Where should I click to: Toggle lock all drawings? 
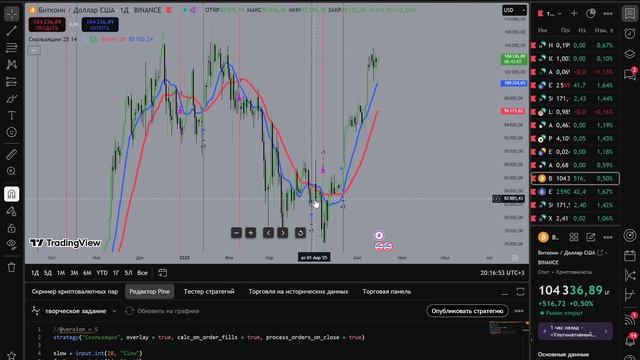pos(11,228)
